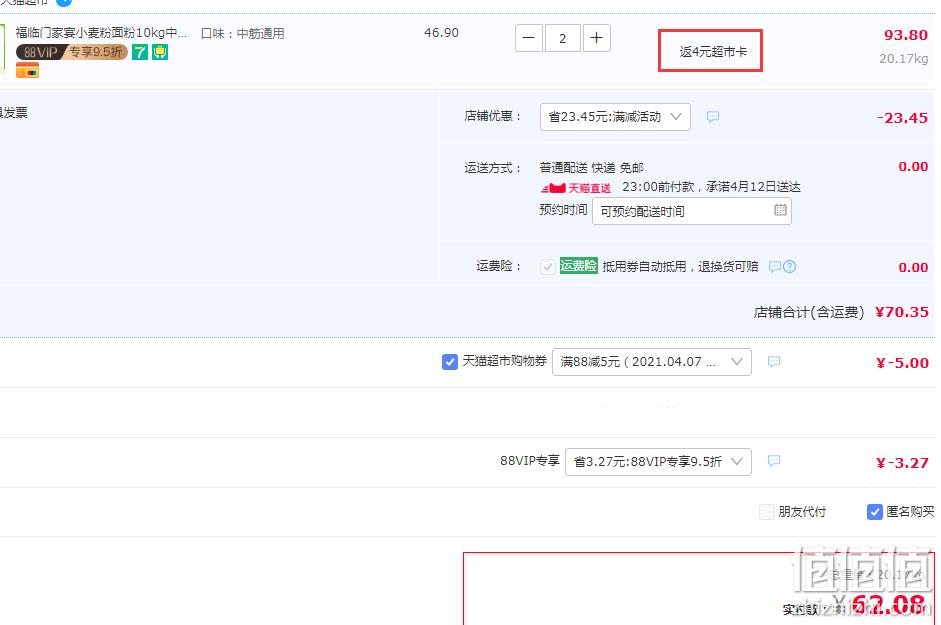
Task: Click the 口味：中筋通用 text
Action: pos(242,34)
